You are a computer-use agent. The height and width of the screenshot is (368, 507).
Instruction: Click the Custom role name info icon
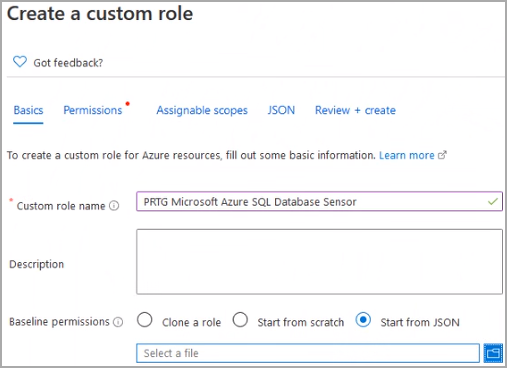coord(114,206)
